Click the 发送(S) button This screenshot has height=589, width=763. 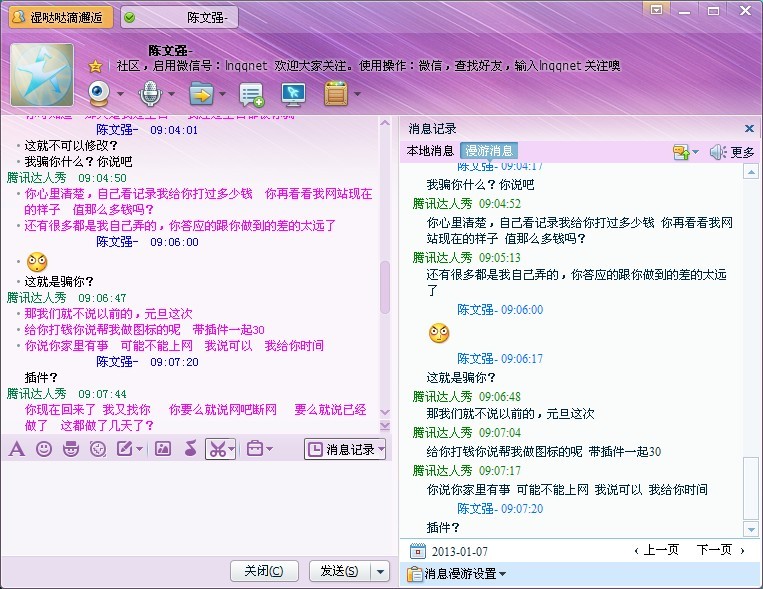tap(340, 571)
